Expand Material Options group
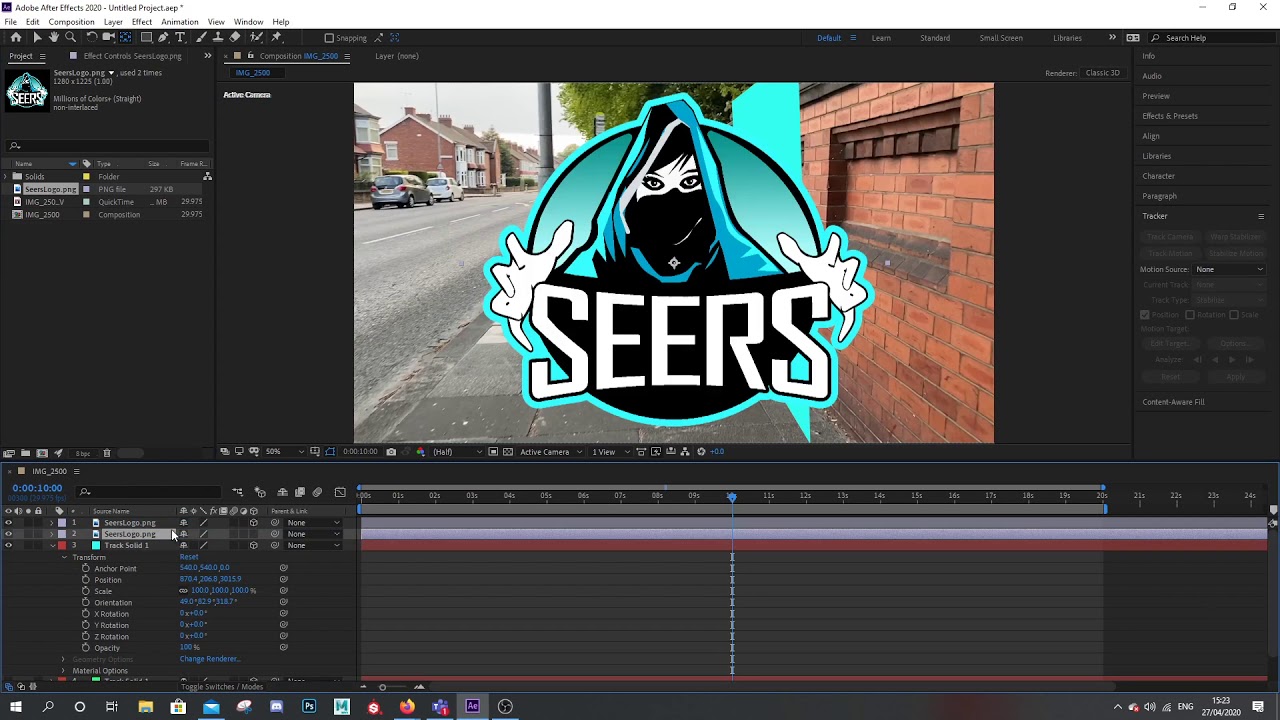This screenshot has width=1280, height=720. point(63,671)
